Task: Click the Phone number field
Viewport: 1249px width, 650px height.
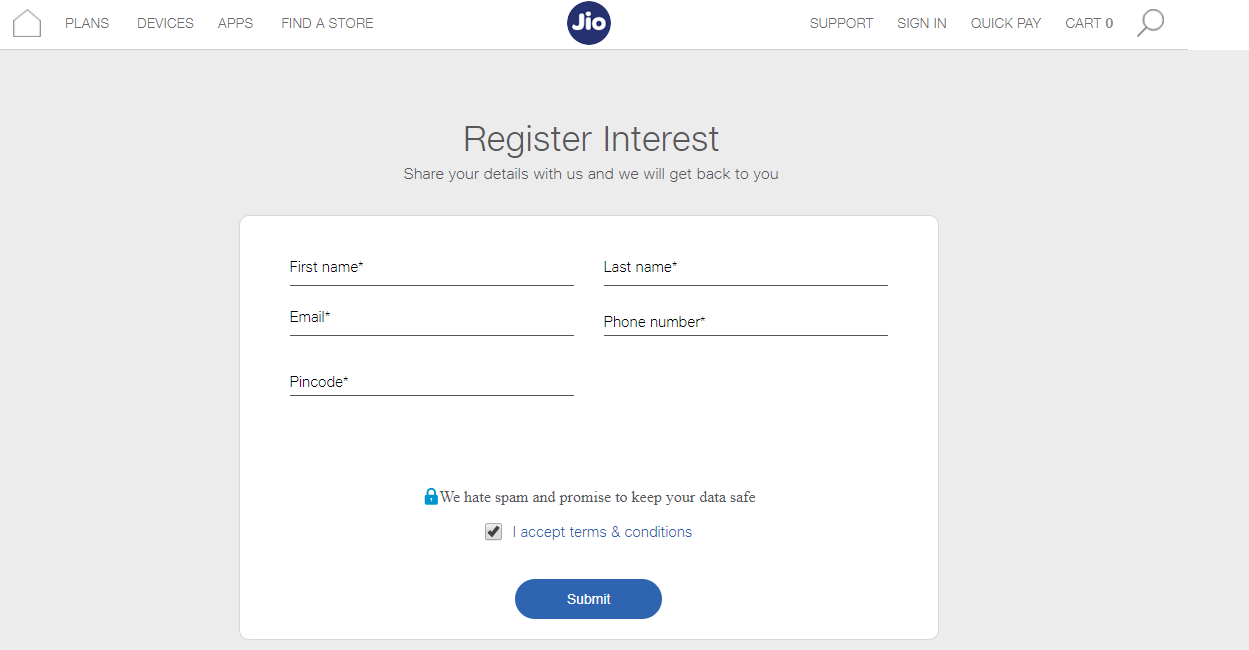Action: pyautogui.click(x=745, y=322)
